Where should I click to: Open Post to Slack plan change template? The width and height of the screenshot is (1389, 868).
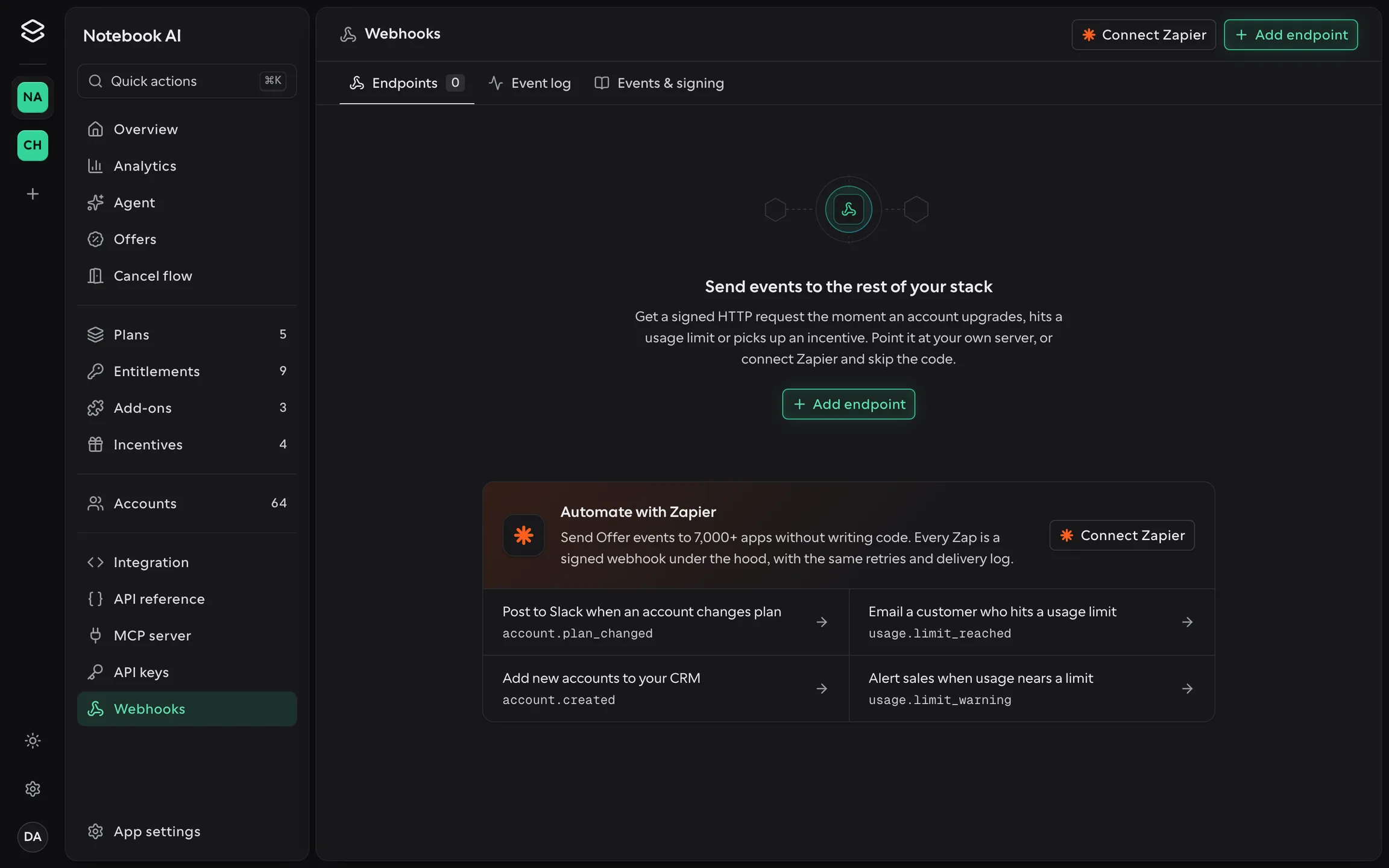coord(666,622)
